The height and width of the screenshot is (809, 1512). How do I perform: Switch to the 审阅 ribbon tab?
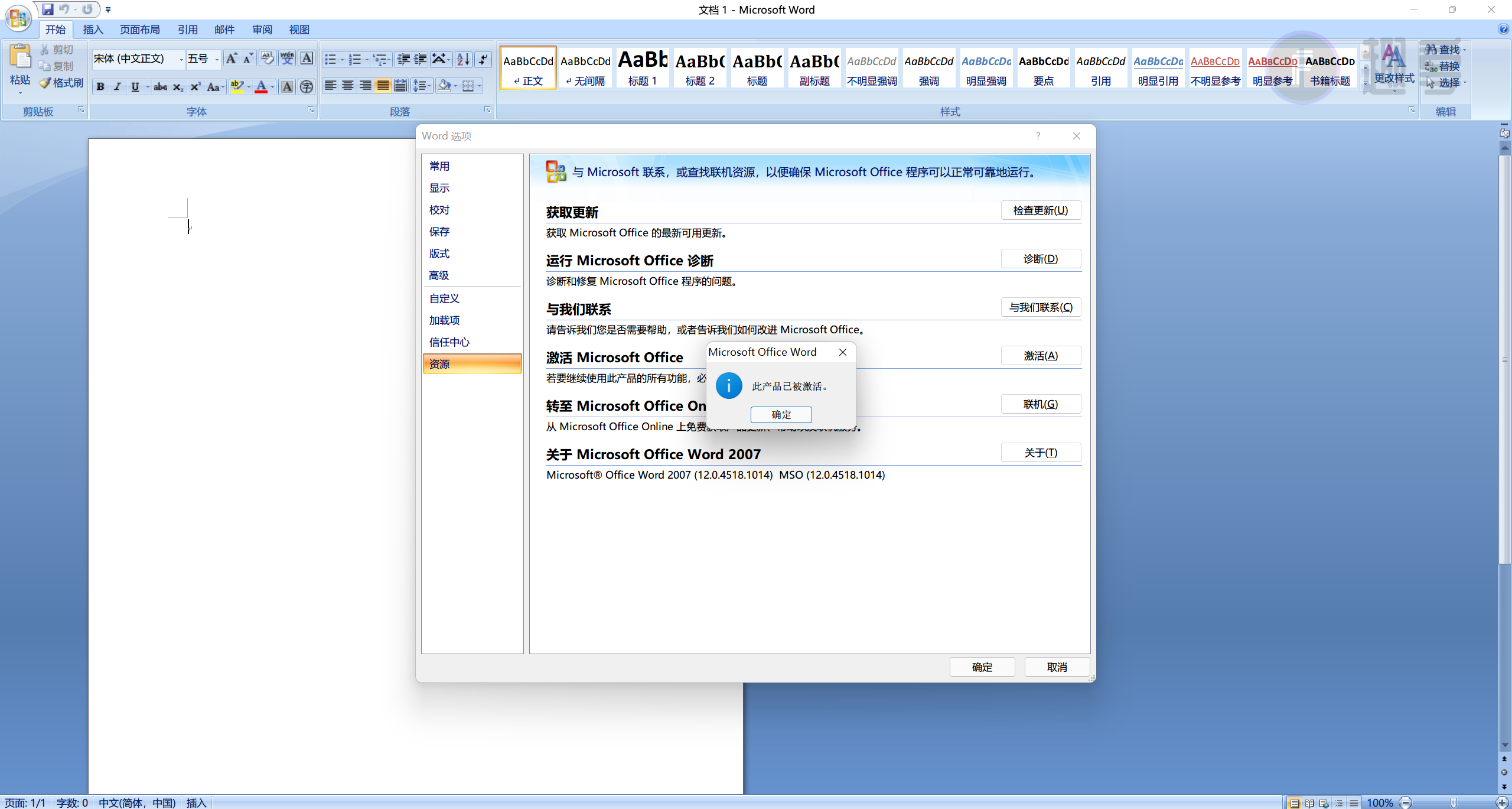pyautogui.click(x=262, y=30)
